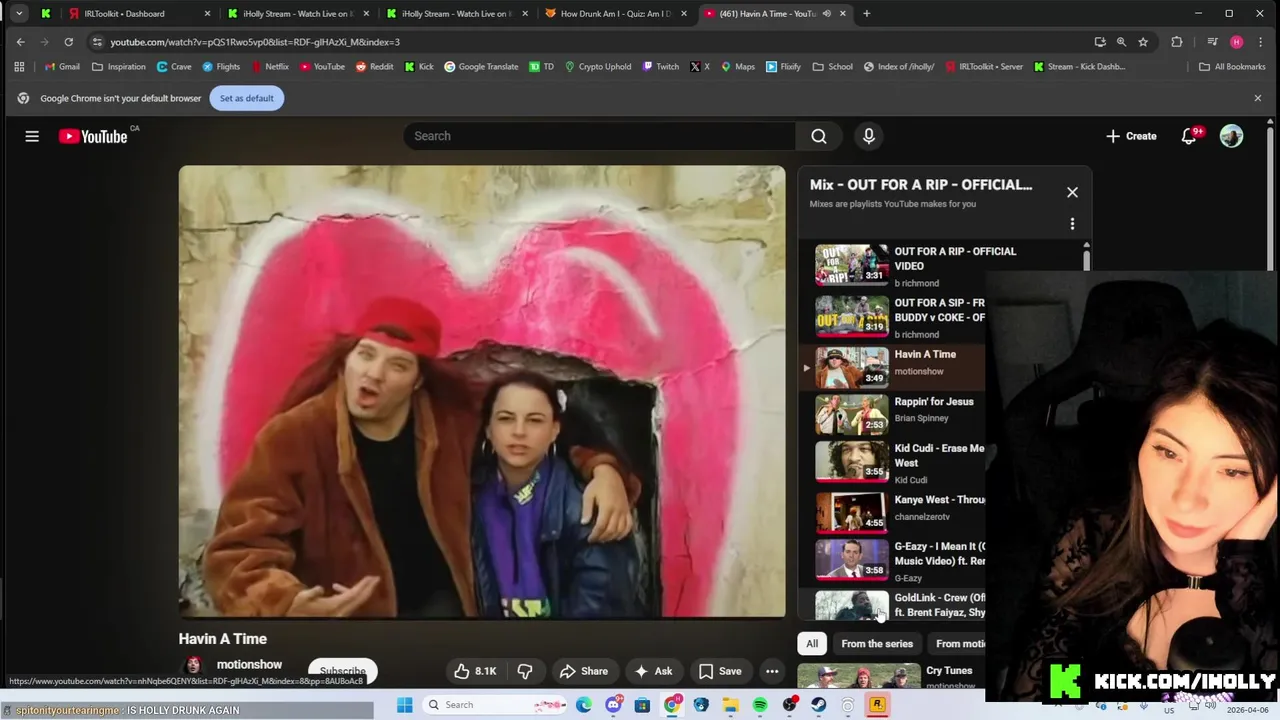Switch to How Drunk Am I quiz tab
Image resolution: width=1280 pixels, height=720 pixels.
click(x=615, y=14)
